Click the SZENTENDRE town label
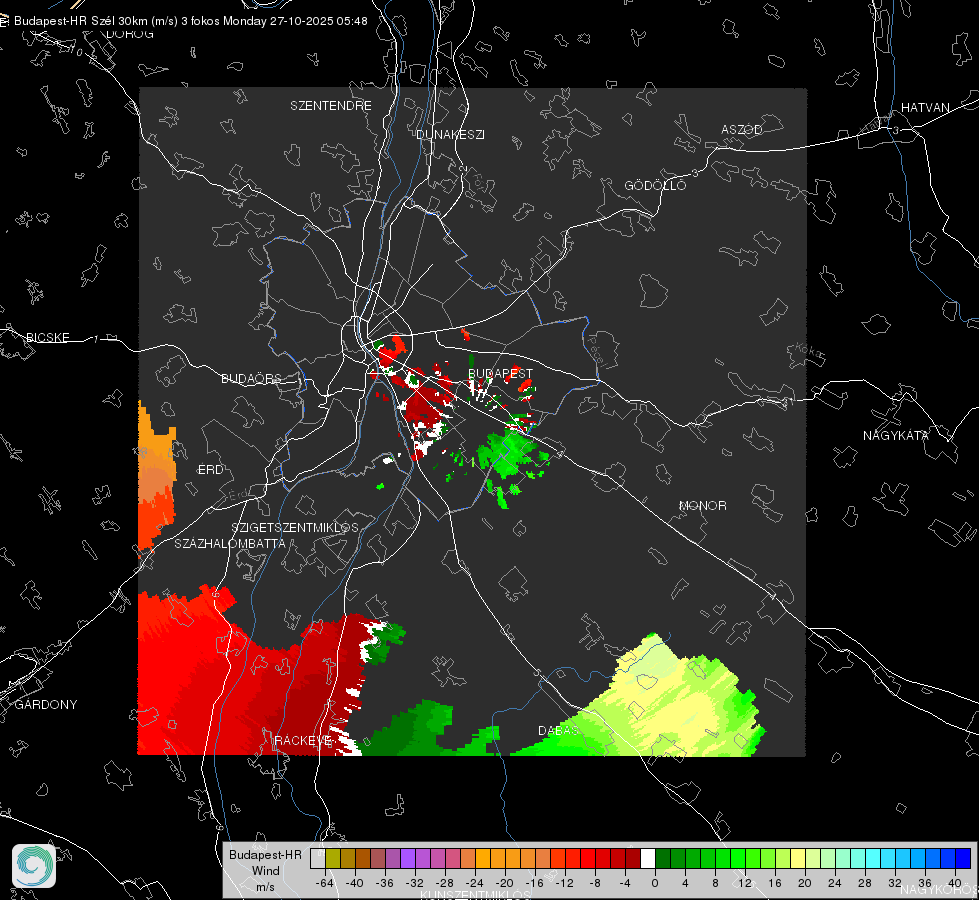979x900 pixels. pyautogui.click(x=331, y=106)
